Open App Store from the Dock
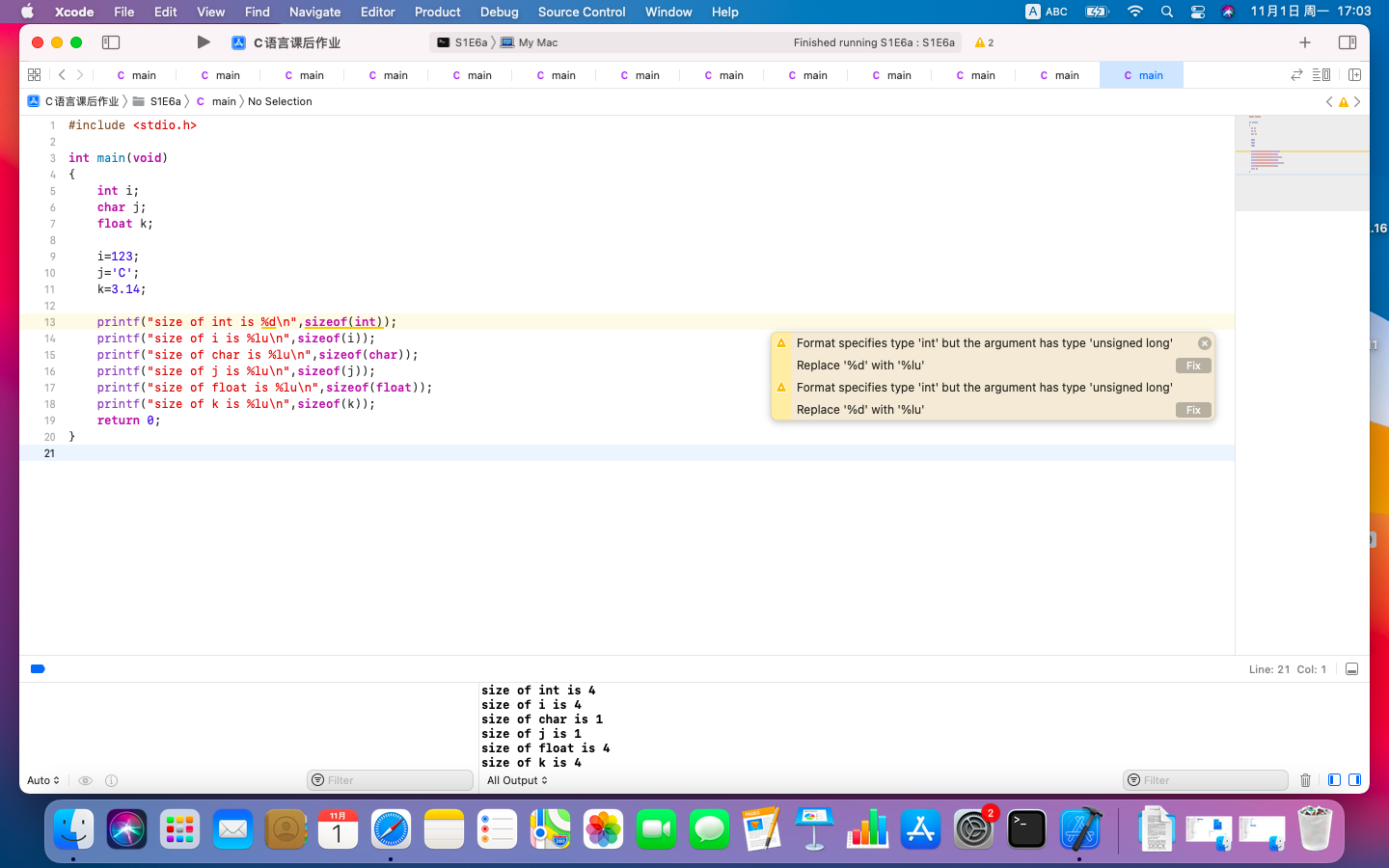Viewport: 1389px width, 868px height. point(920,829)
